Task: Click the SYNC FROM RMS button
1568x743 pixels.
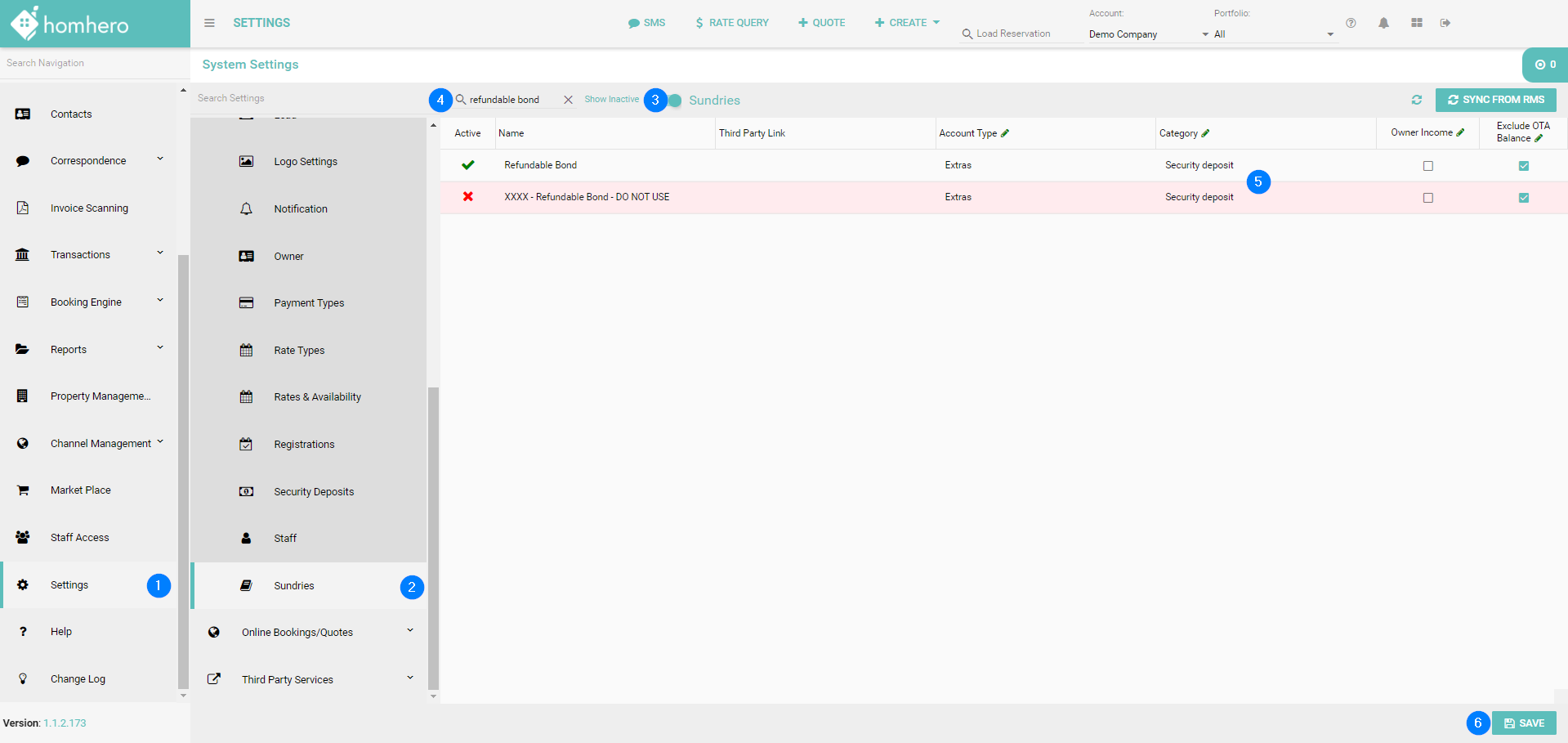Action: pyautogui.click(x=1495, y=100)
